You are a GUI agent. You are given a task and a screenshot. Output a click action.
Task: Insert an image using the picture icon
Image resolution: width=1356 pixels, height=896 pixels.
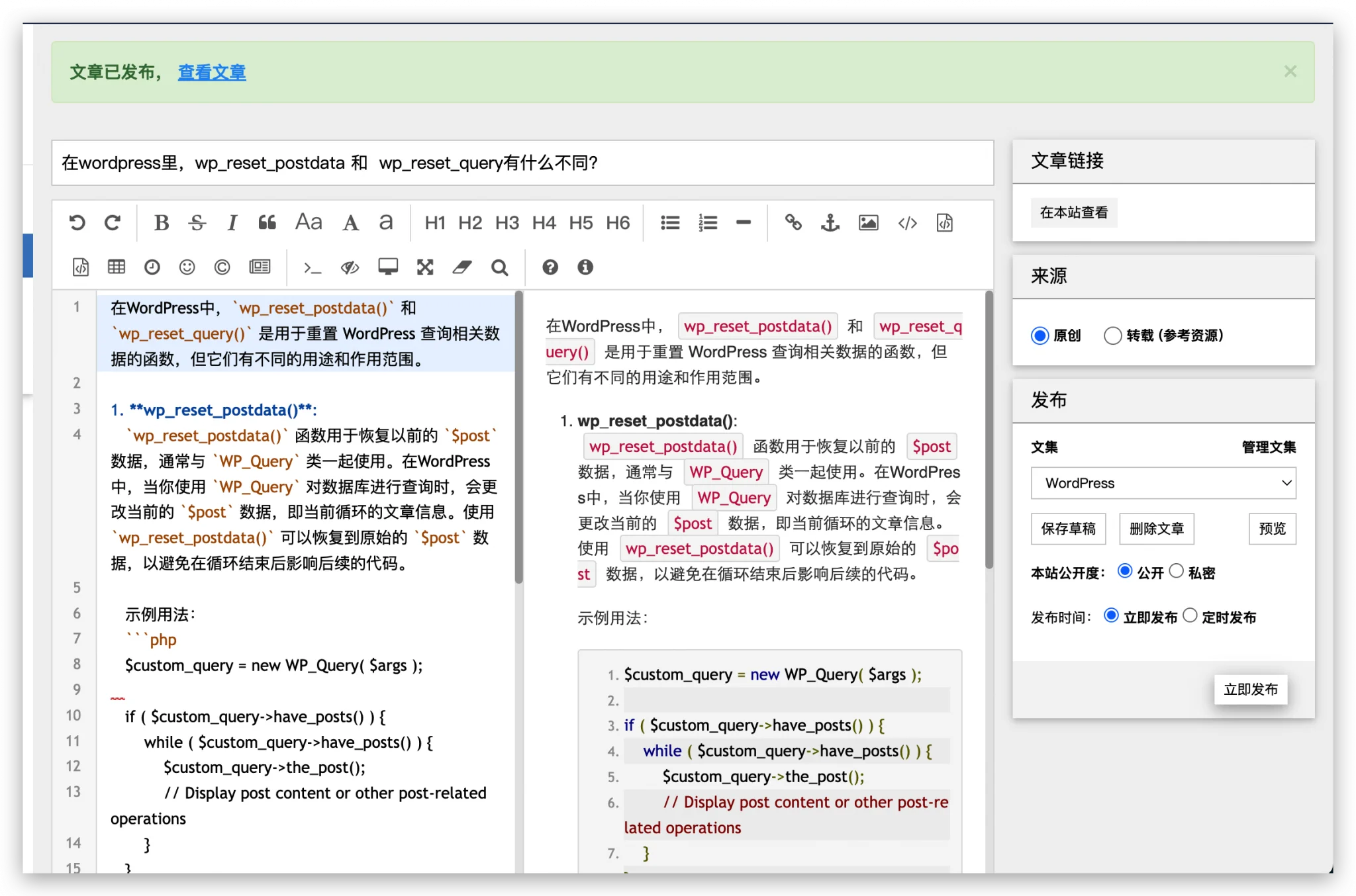[868, 223]
